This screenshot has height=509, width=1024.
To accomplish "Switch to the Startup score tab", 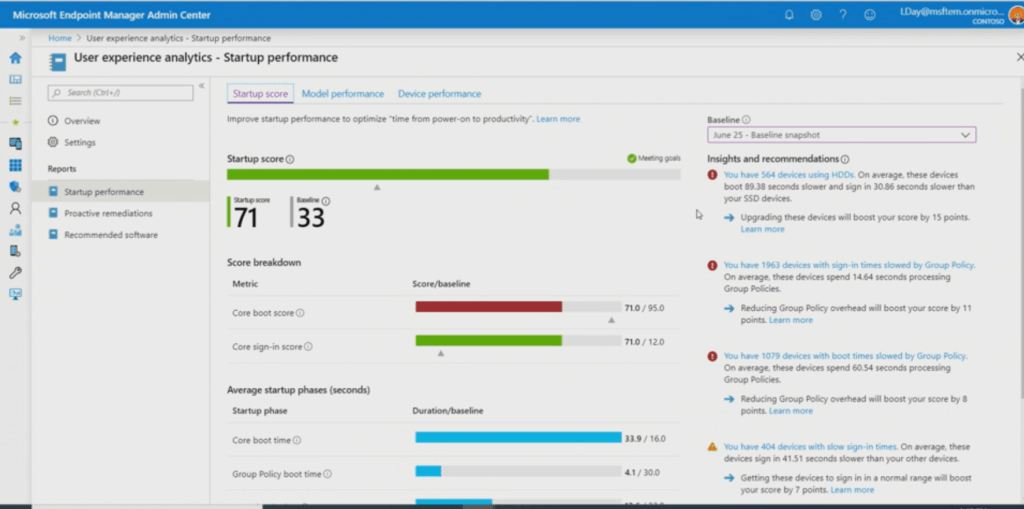I will click(260, 93).
